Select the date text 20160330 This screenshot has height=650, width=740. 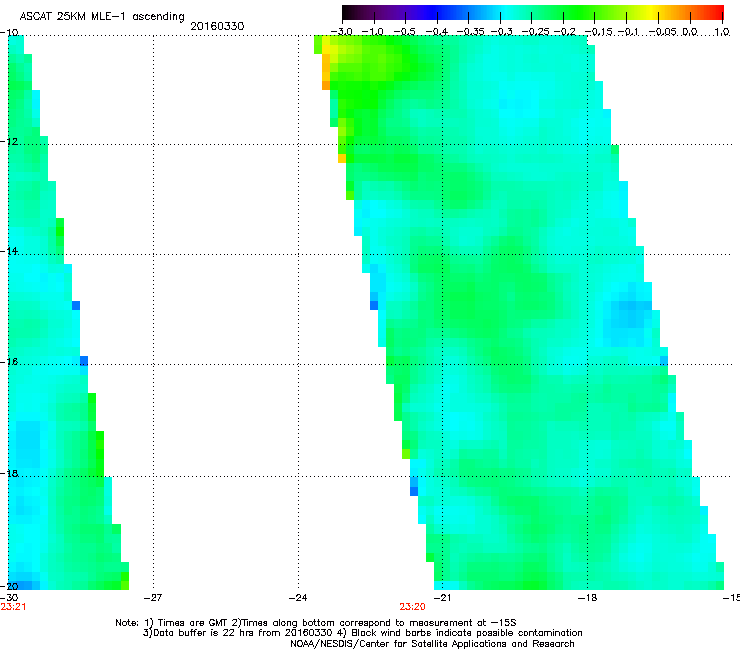pos(217,26)
